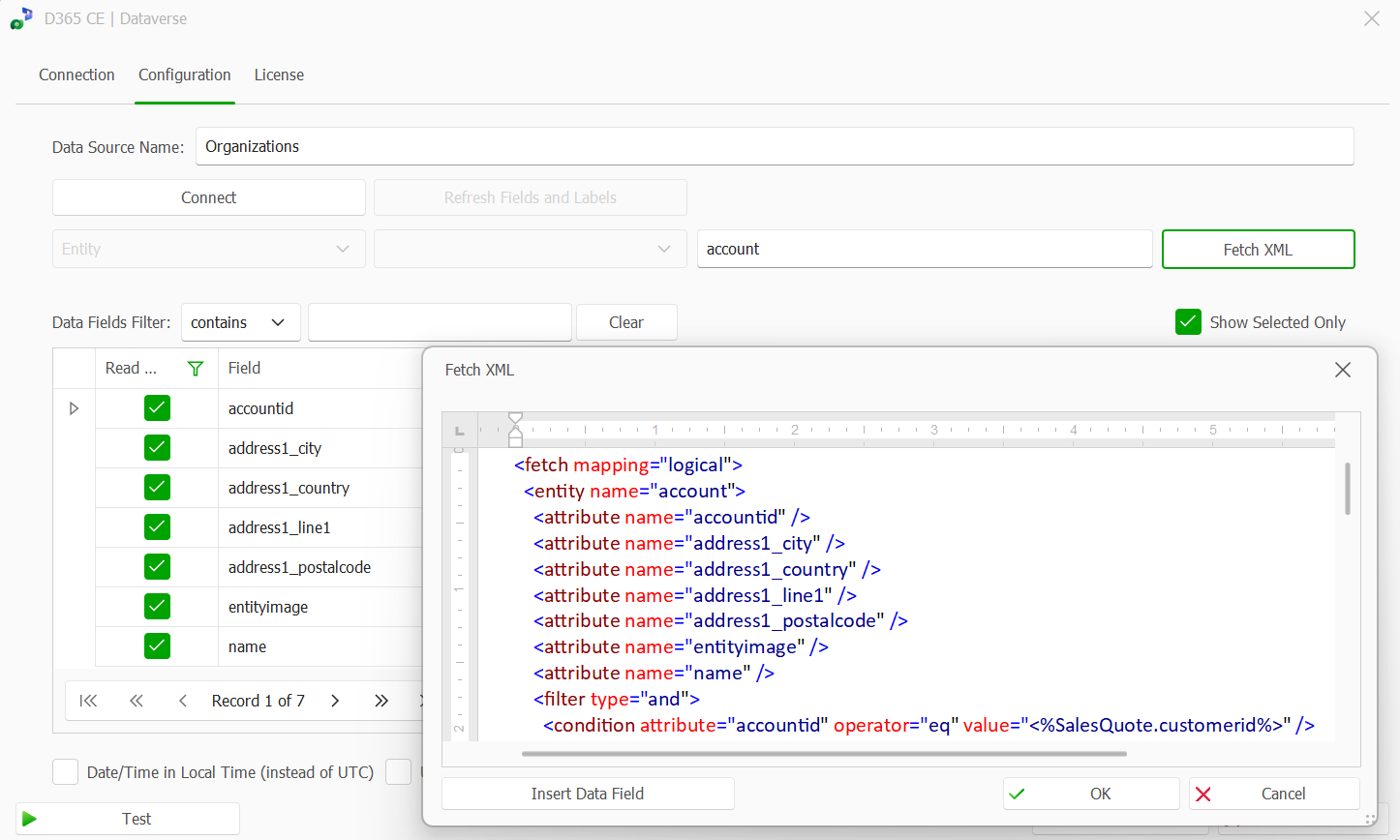Uncheck the name field checkbox
The width and height of the screenshot is (1400, 840).
[157, 646]
